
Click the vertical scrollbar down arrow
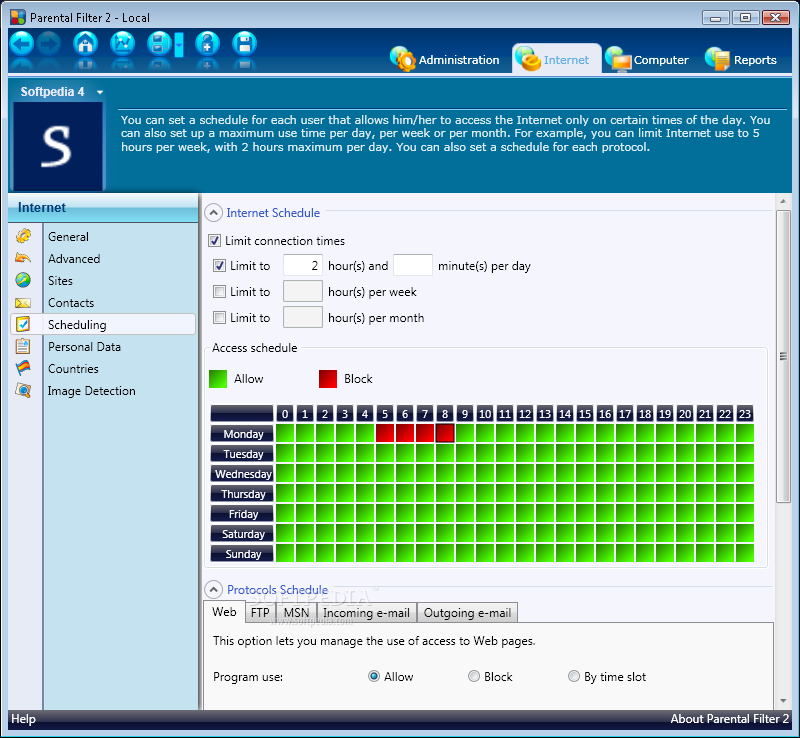pos(783,701)
